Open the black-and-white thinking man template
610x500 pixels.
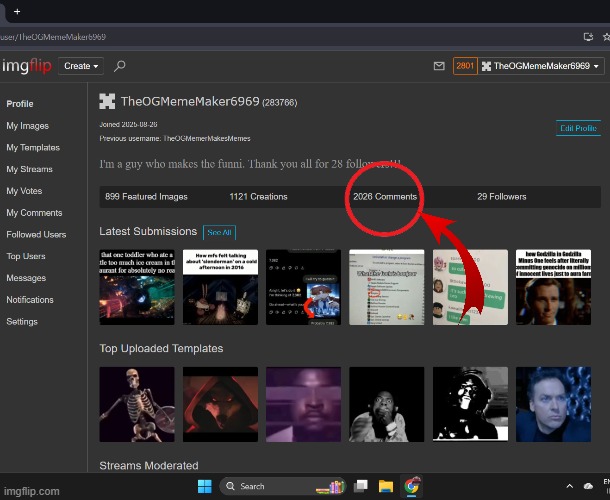pos(387,404)
